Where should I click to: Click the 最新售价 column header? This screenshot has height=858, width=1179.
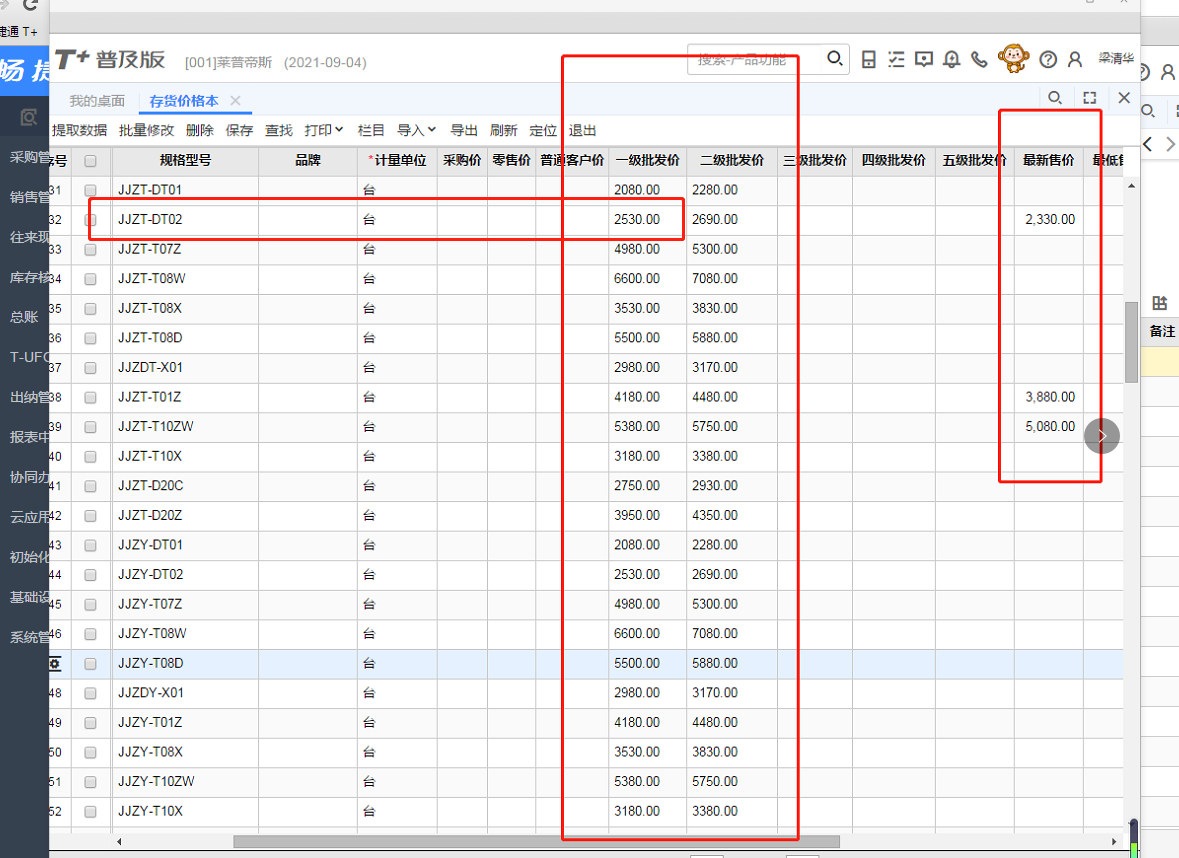[1048, 161]
